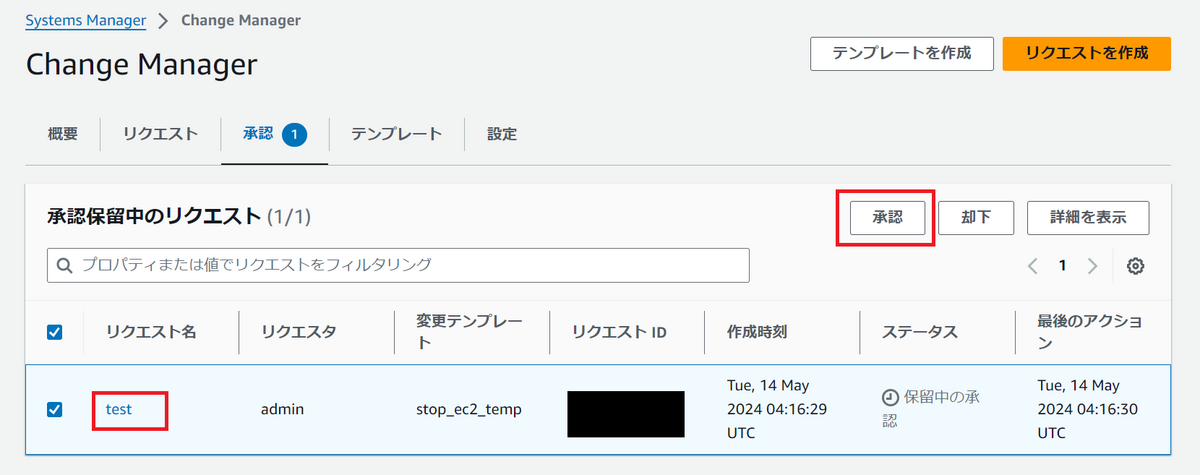This screenshot has width=1200, height=475.
Task: Click the orange リクエストを作成 button
Action: click(1086, 53)
